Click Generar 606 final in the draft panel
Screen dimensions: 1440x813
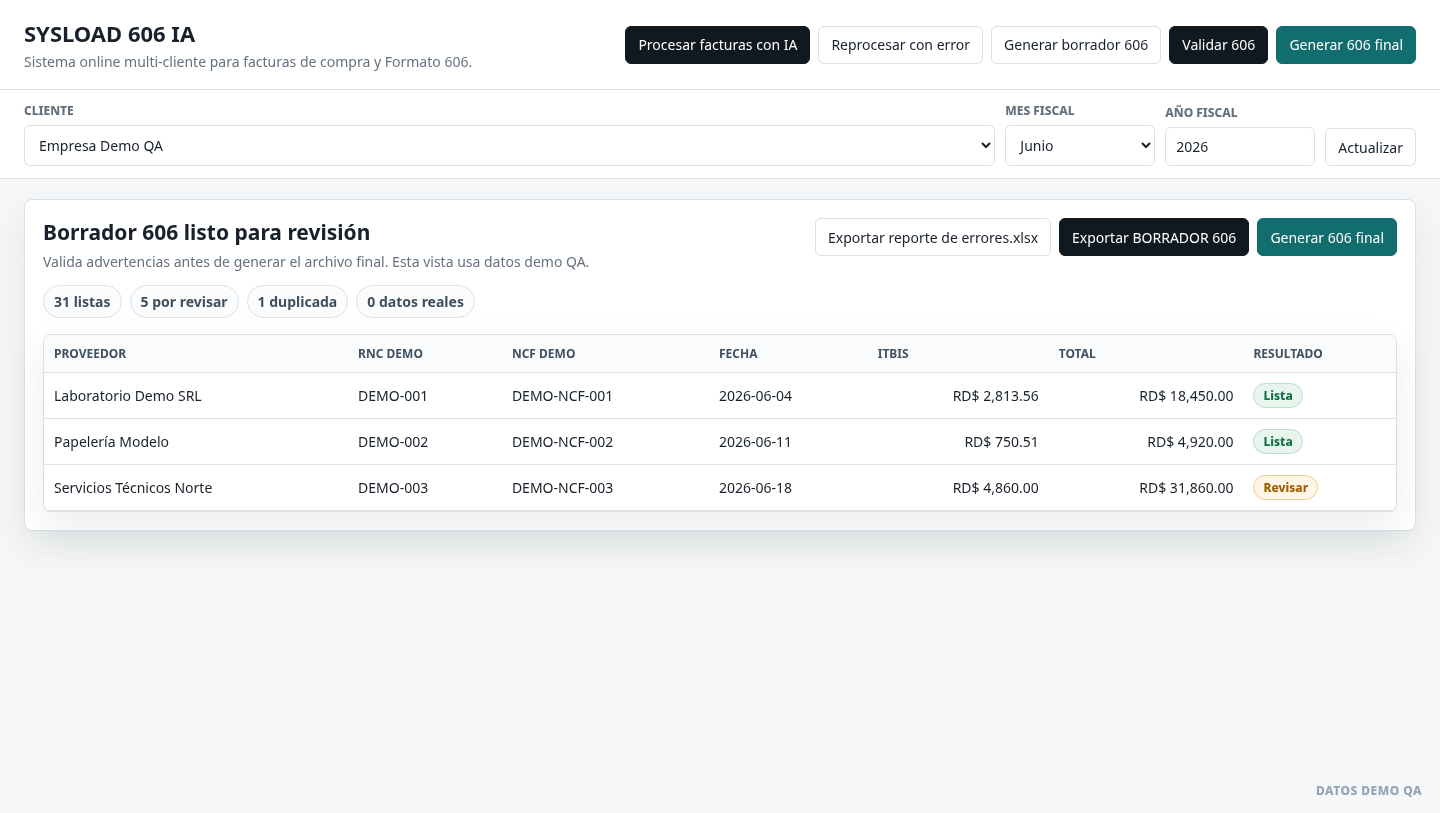click(x=1327, y=237)
